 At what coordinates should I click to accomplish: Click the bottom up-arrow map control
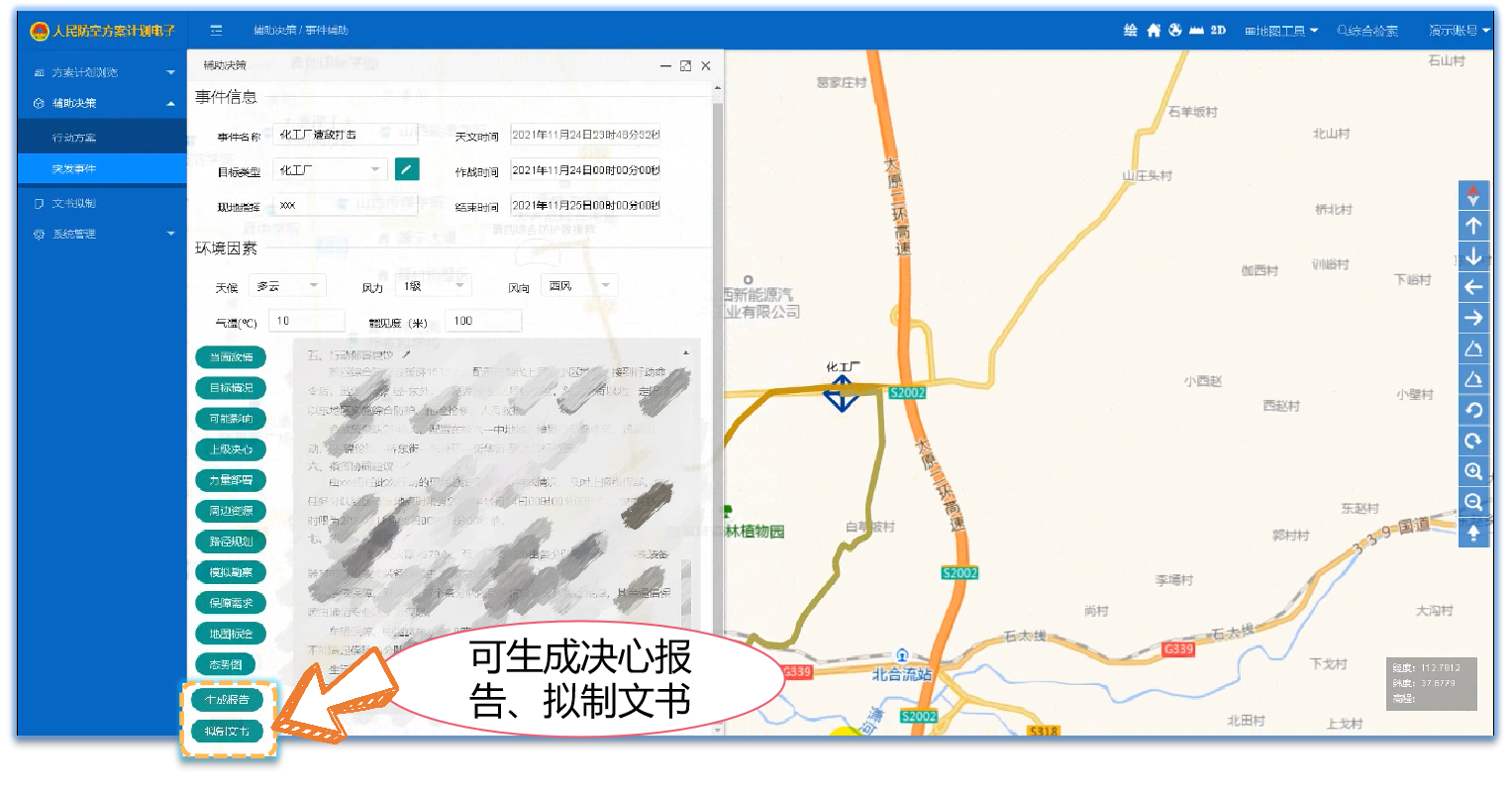(1473, 533)
